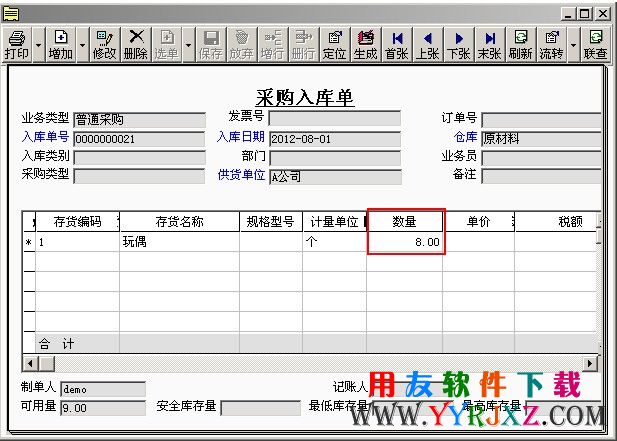Click the horizontal scrollbar right arrow

click(x=590, y=363)
